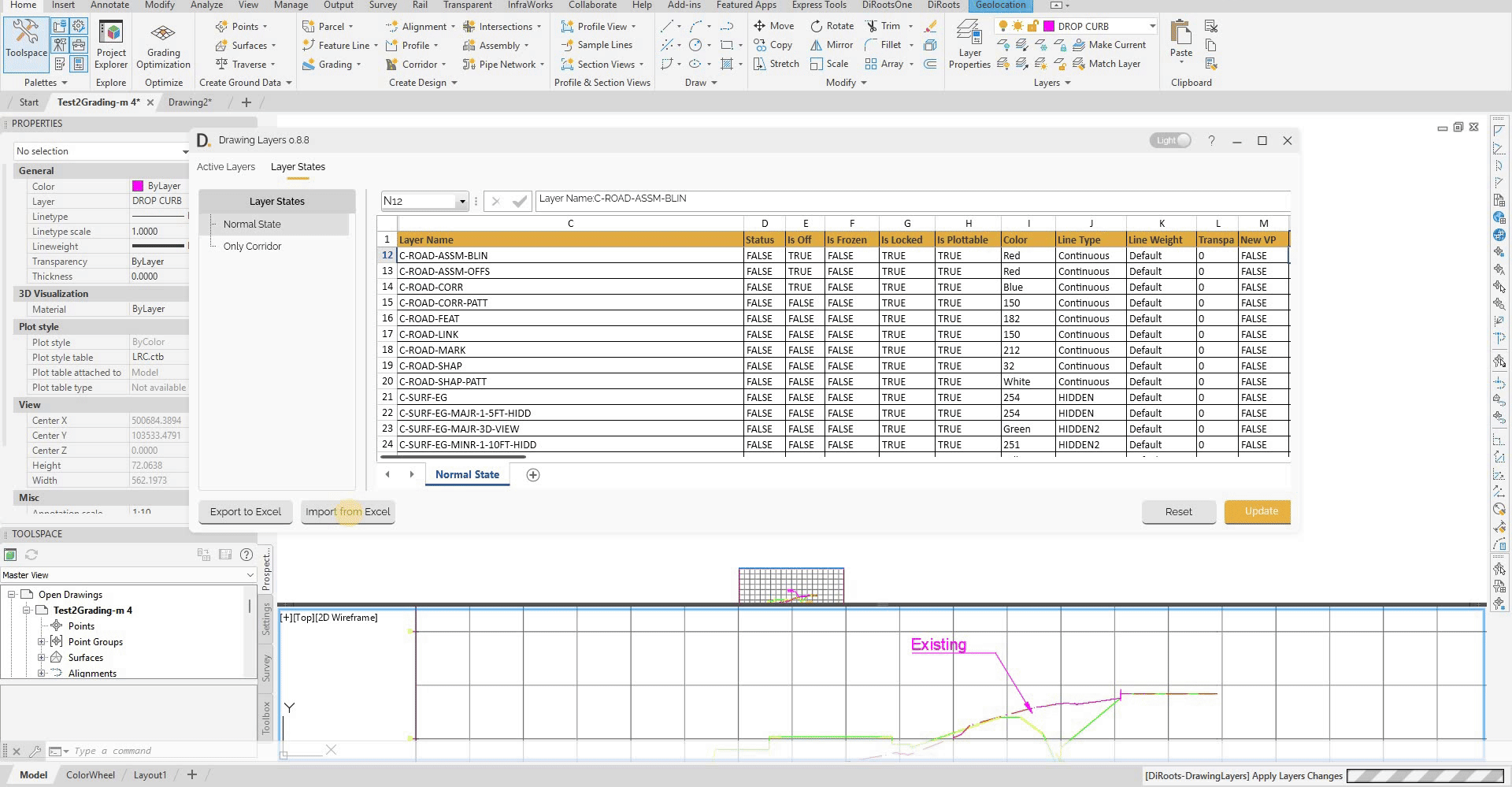Open Layer Properties manager
The height and width of the screenshot is (787, 1512).
tap(969, 45)
